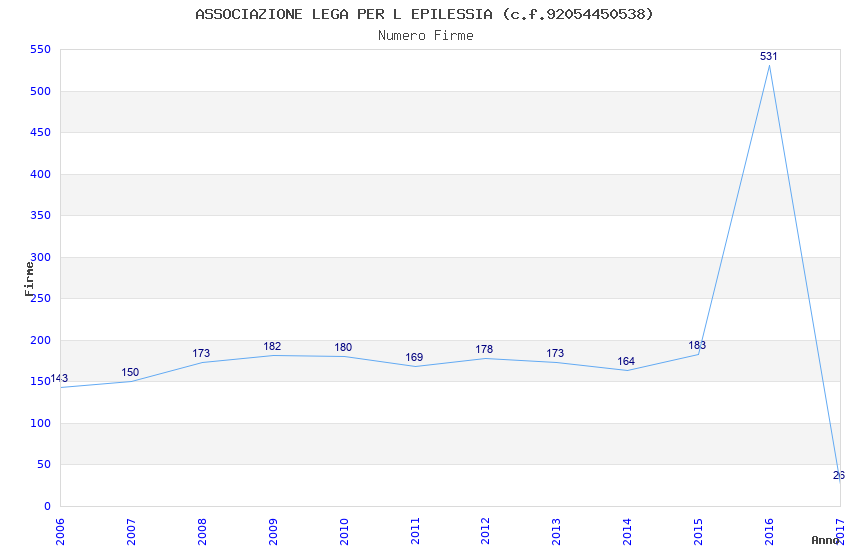Viewport: 850px width, 550px height.
Task: Click the 26 data label at 2017
Action: click(839, 476)
